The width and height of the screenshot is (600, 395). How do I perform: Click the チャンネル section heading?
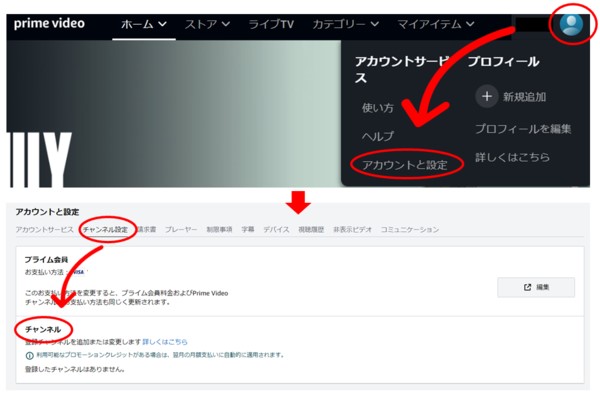pos(43,329)
